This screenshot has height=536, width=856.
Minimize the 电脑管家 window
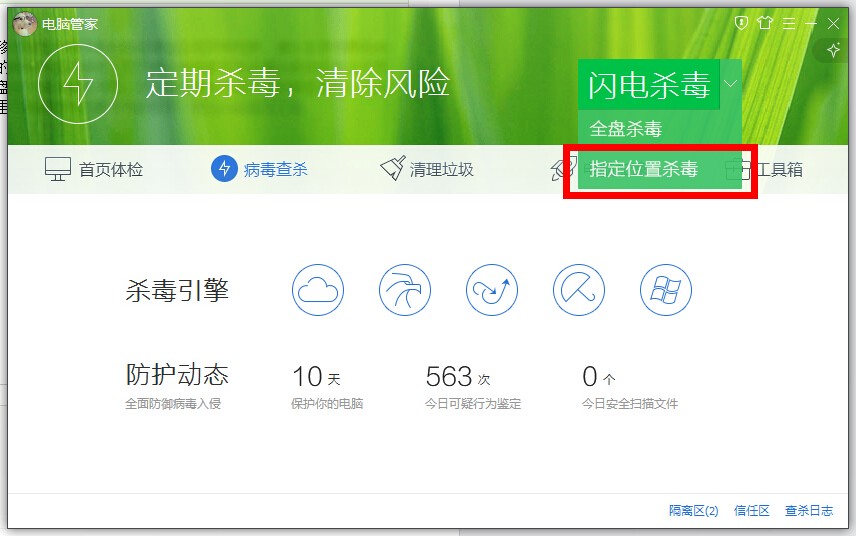point(811,23)
